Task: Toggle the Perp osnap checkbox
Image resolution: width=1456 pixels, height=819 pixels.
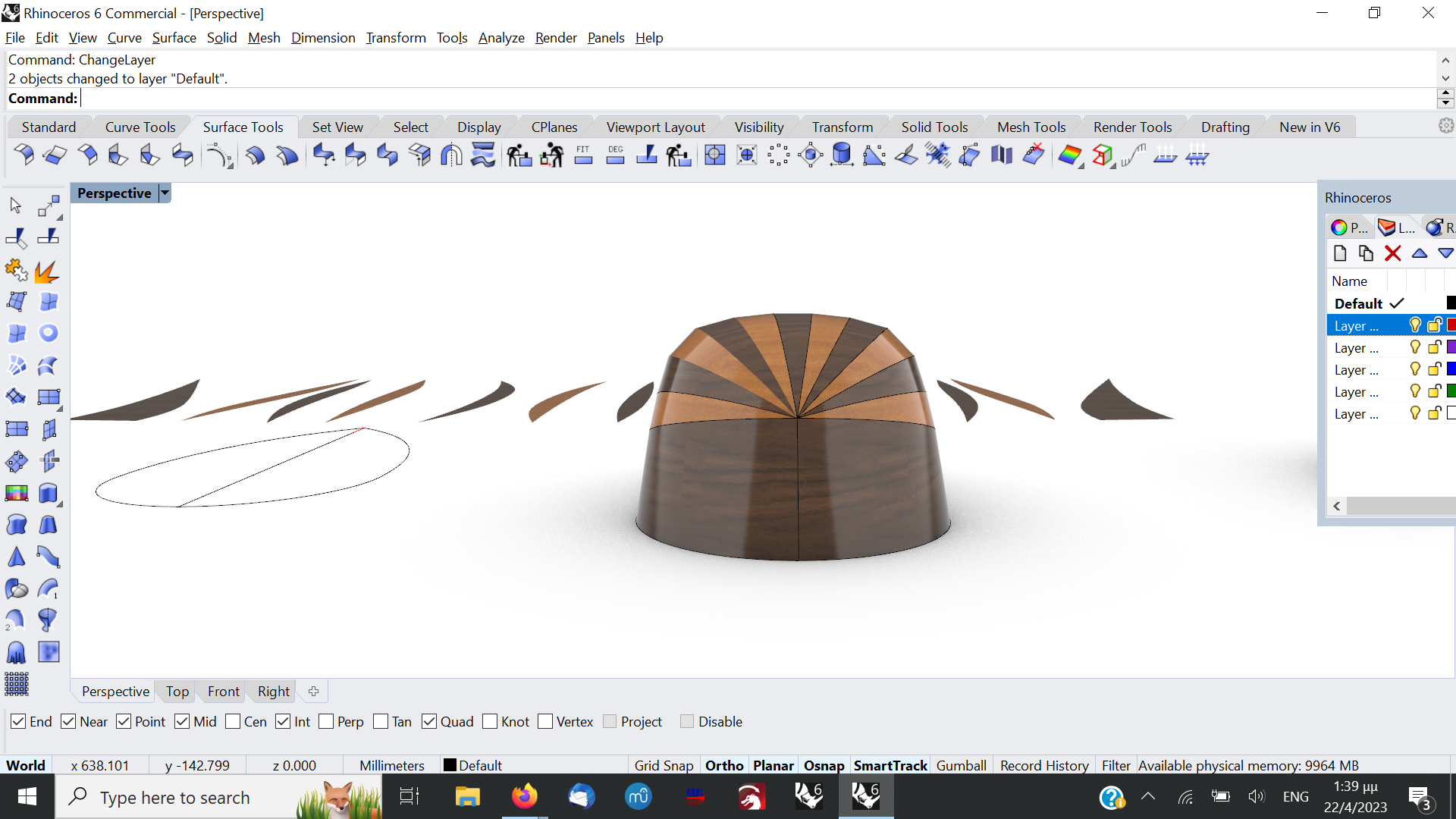Action: 327,721
